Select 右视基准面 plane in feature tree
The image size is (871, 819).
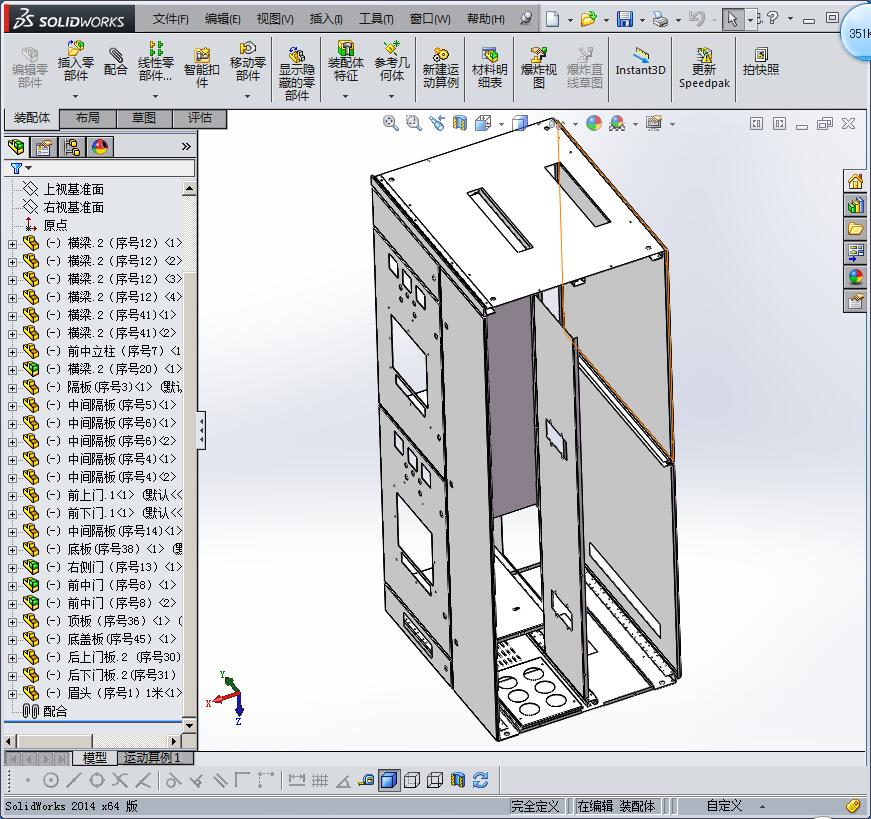[73, 207]
